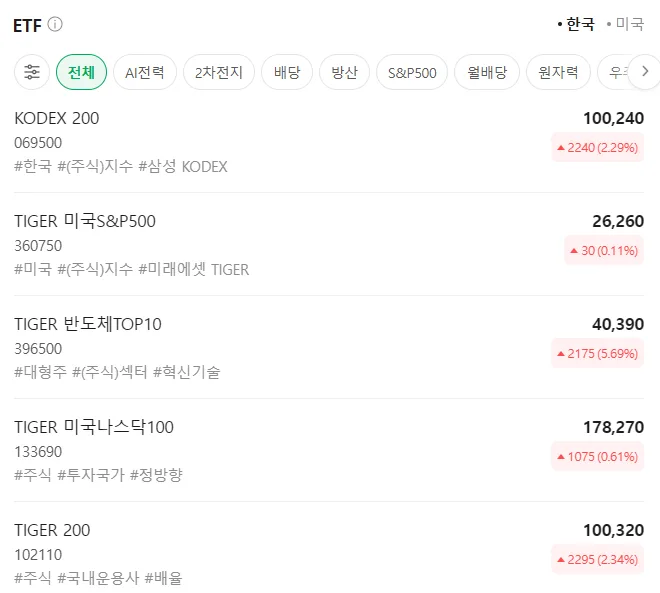Open the filter settings sliders icon
660x593 pixels.
pyautogui.click(x=32, y=72)
